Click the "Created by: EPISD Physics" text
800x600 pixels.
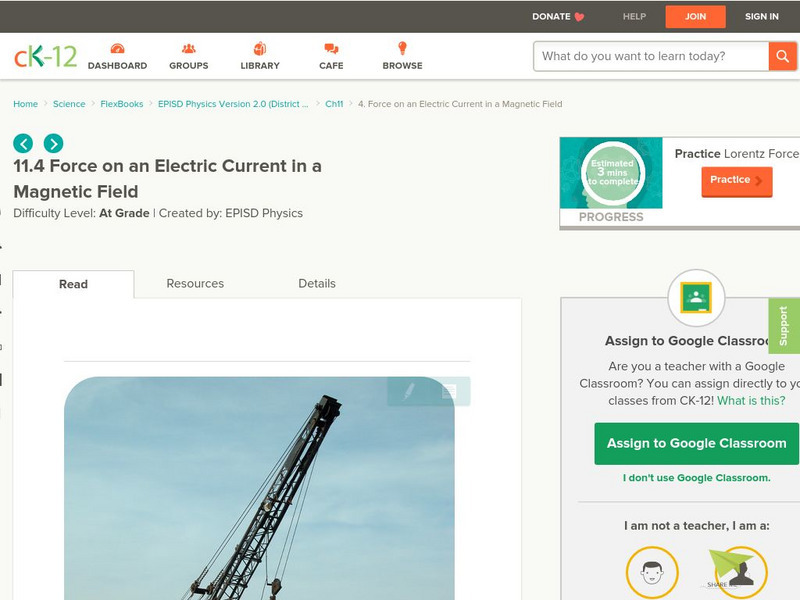click(x=231, y=213)
